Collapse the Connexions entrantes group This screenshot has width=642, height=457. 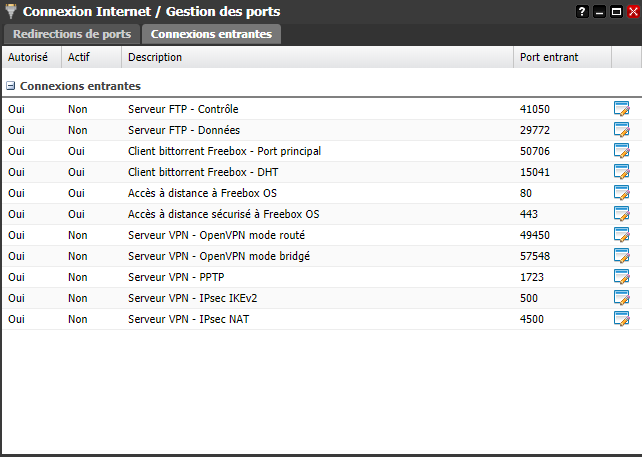11,87
